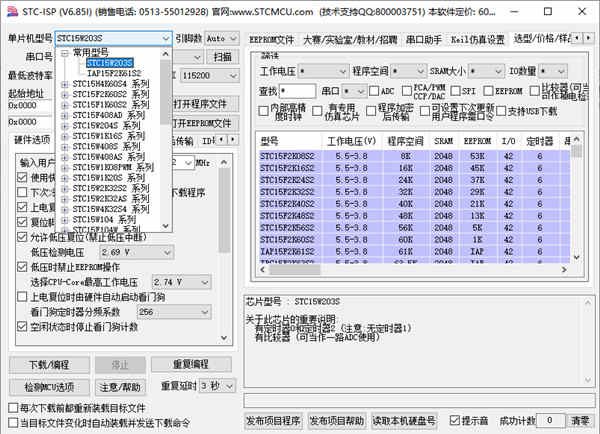Toggle the 提示音 checkbox

pos(454,420)
